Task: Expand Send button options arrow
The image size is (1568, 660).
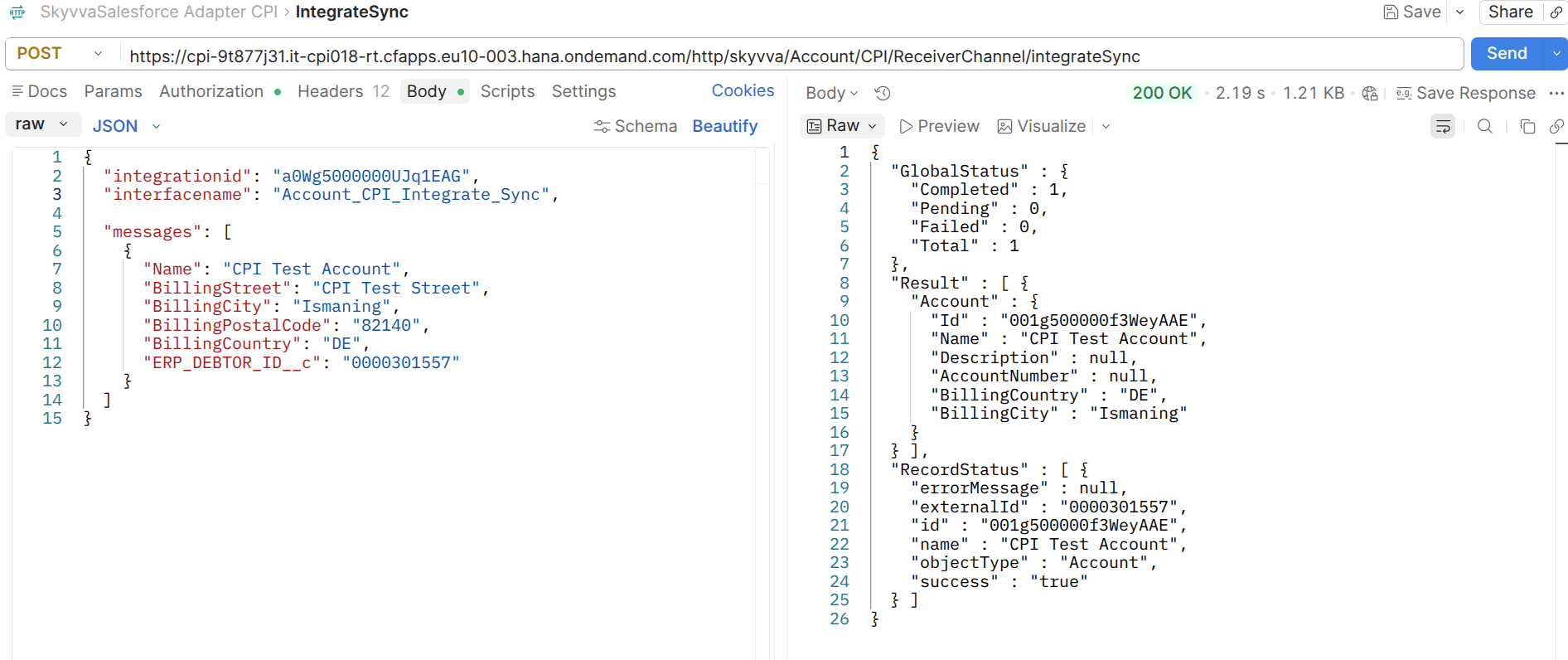Action: click(1556, 54)
